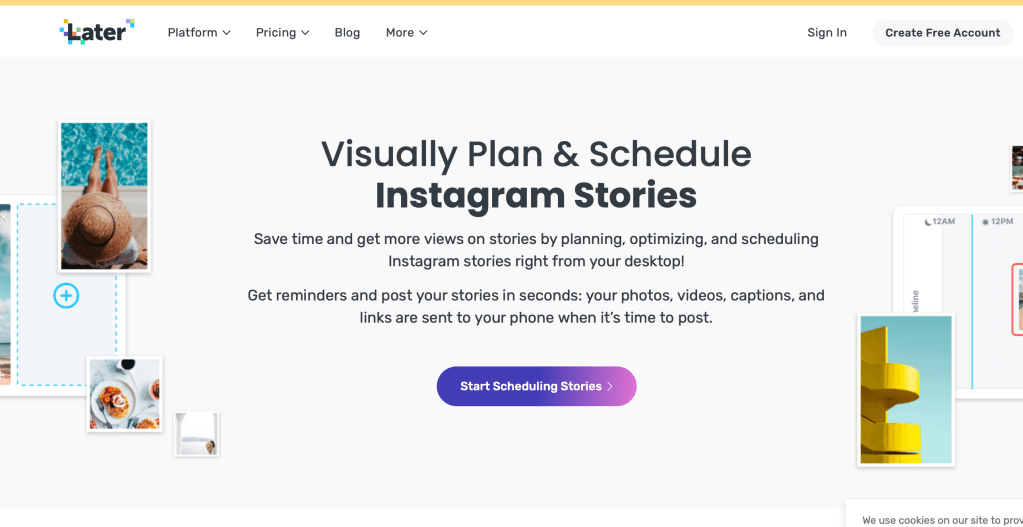Select the food plate photo

pyautogui.click(x=124, y=394)
